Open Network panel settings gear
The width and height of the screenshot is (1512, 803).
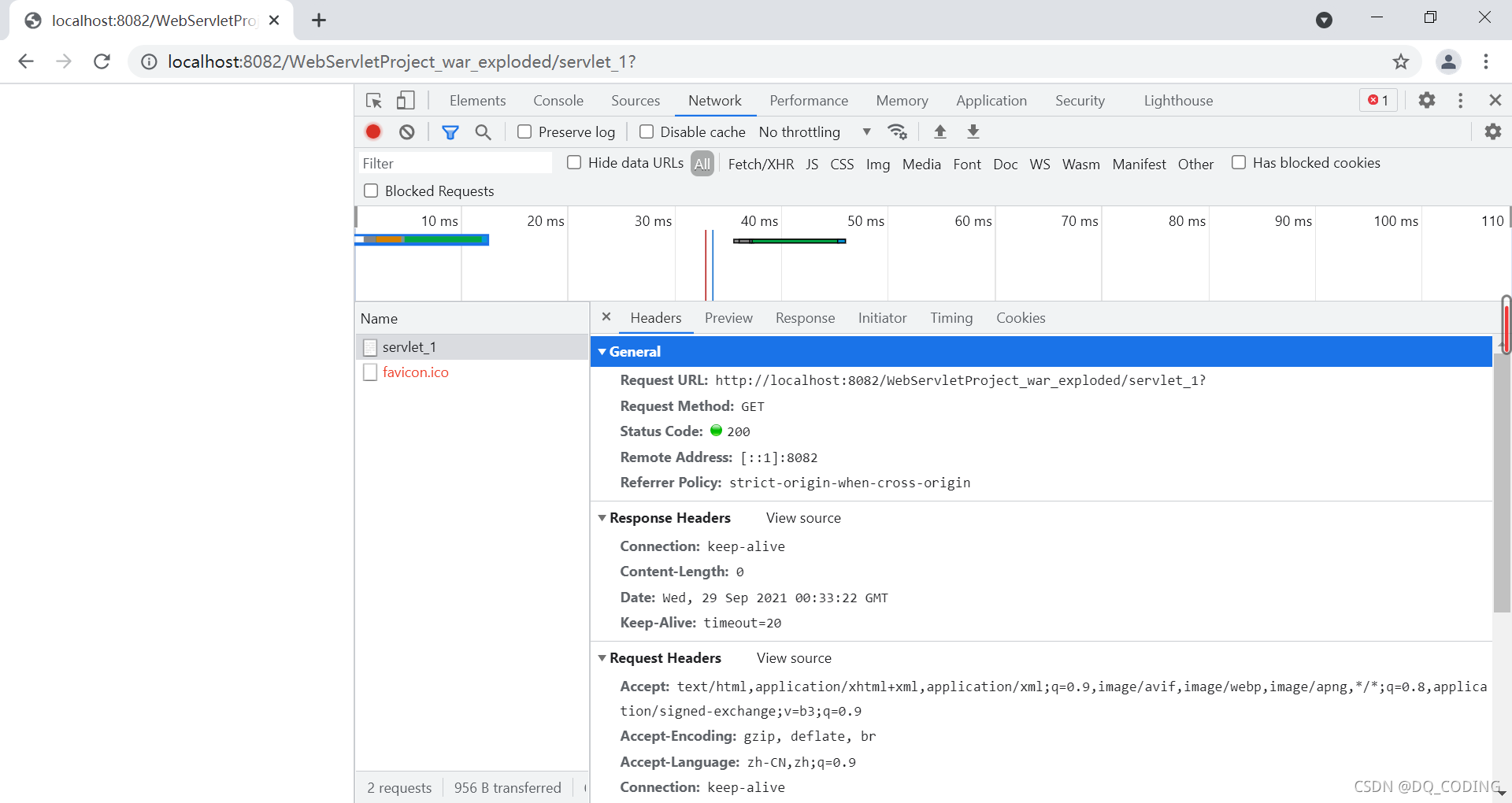tap(1493, 131)
